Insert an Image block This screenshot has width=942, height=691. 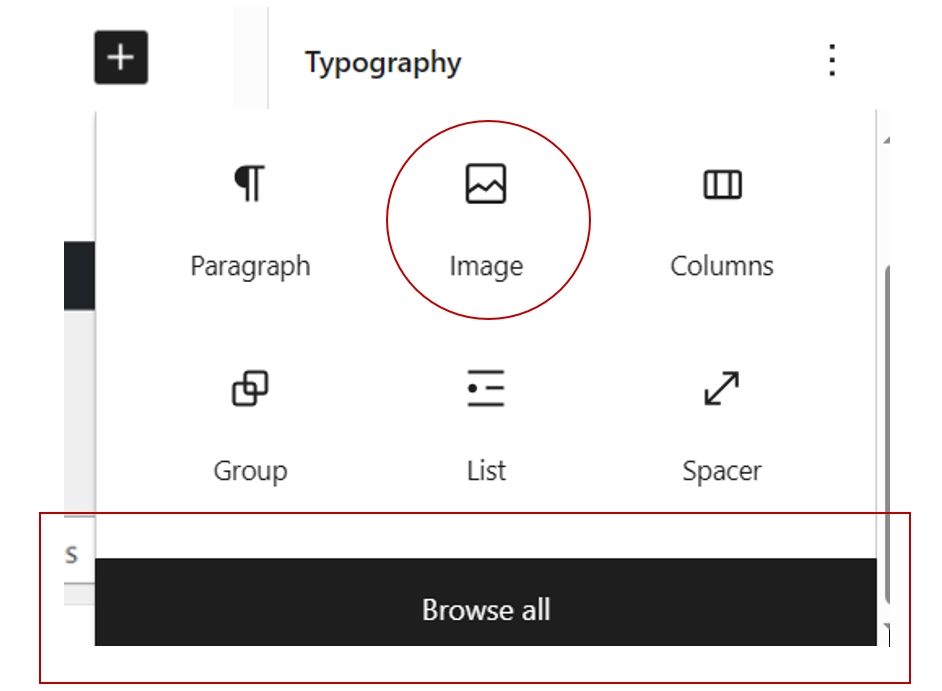click(x=486, y=183)
